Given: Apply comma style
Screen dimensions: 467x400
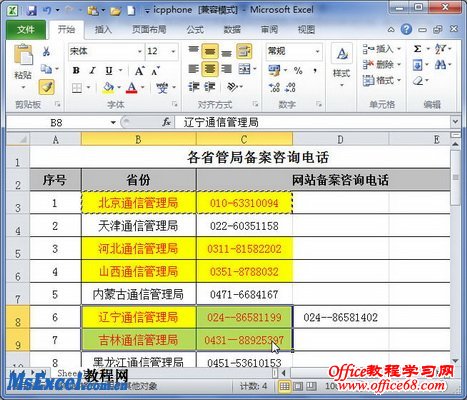Looking at the screenshot, I should click(x=315, y=71).
